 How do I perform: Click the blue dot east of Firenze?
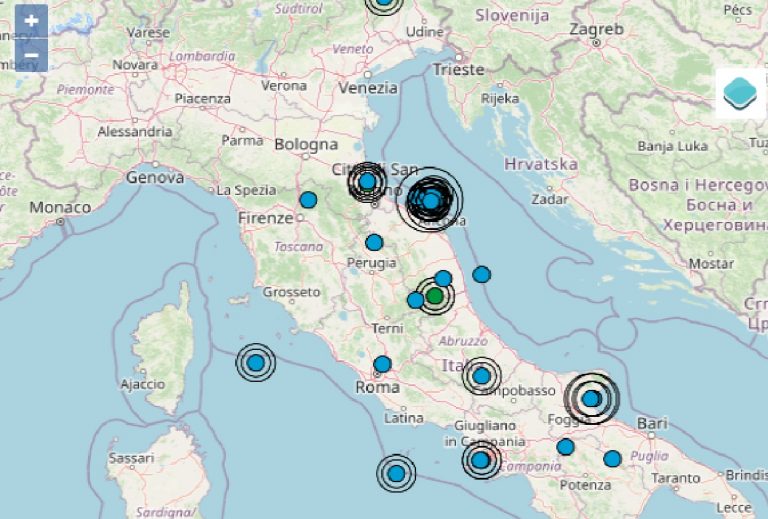coord(308,199)
